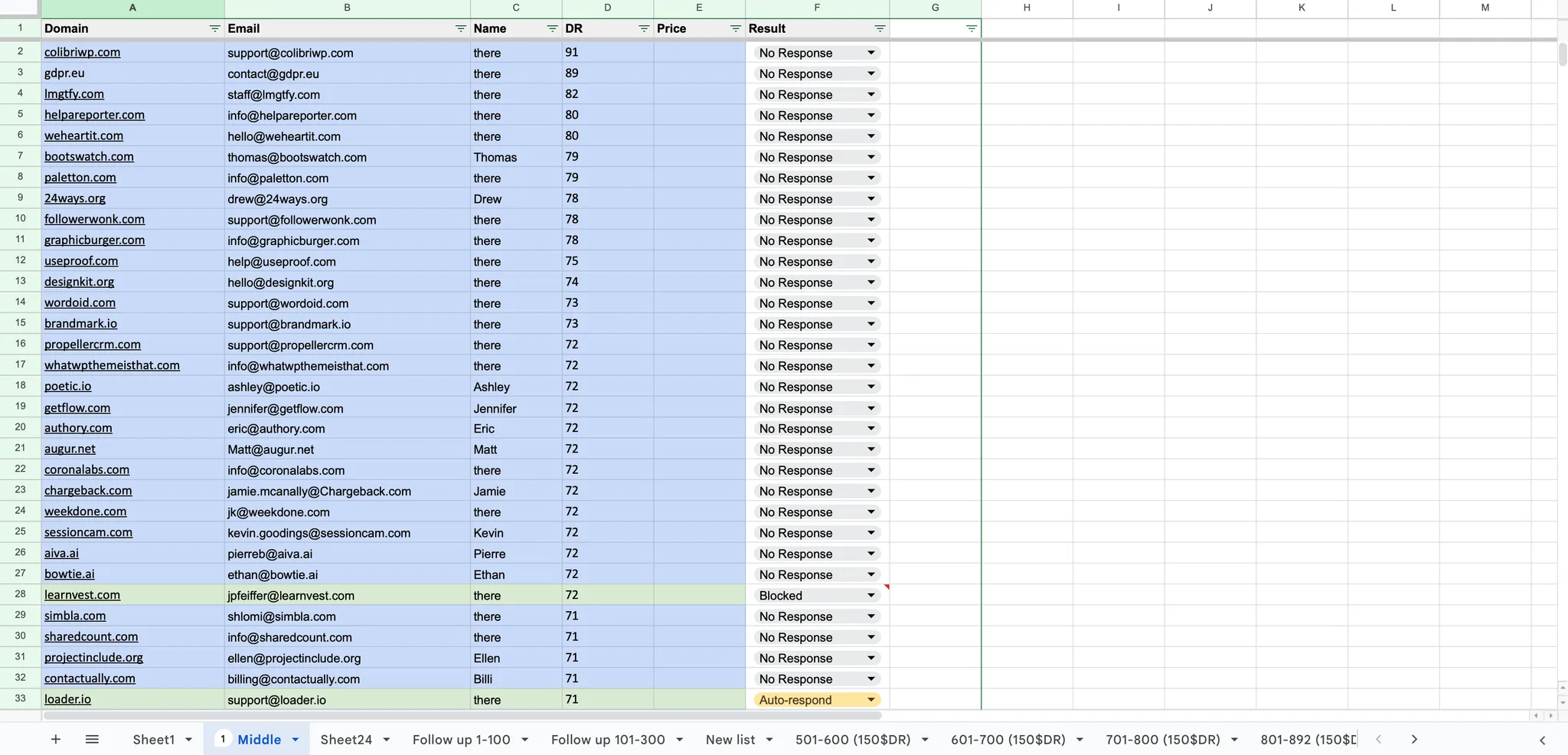
Task: Switch to Sheet24 tab
Action: tap(346, 740)
